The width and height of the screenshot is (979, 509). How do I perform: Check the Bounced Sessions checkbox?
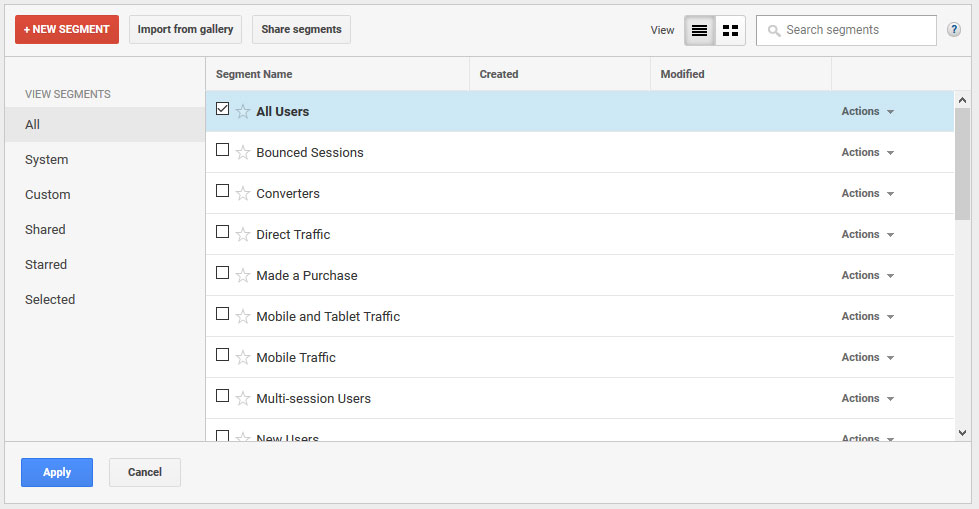(222, 150)
